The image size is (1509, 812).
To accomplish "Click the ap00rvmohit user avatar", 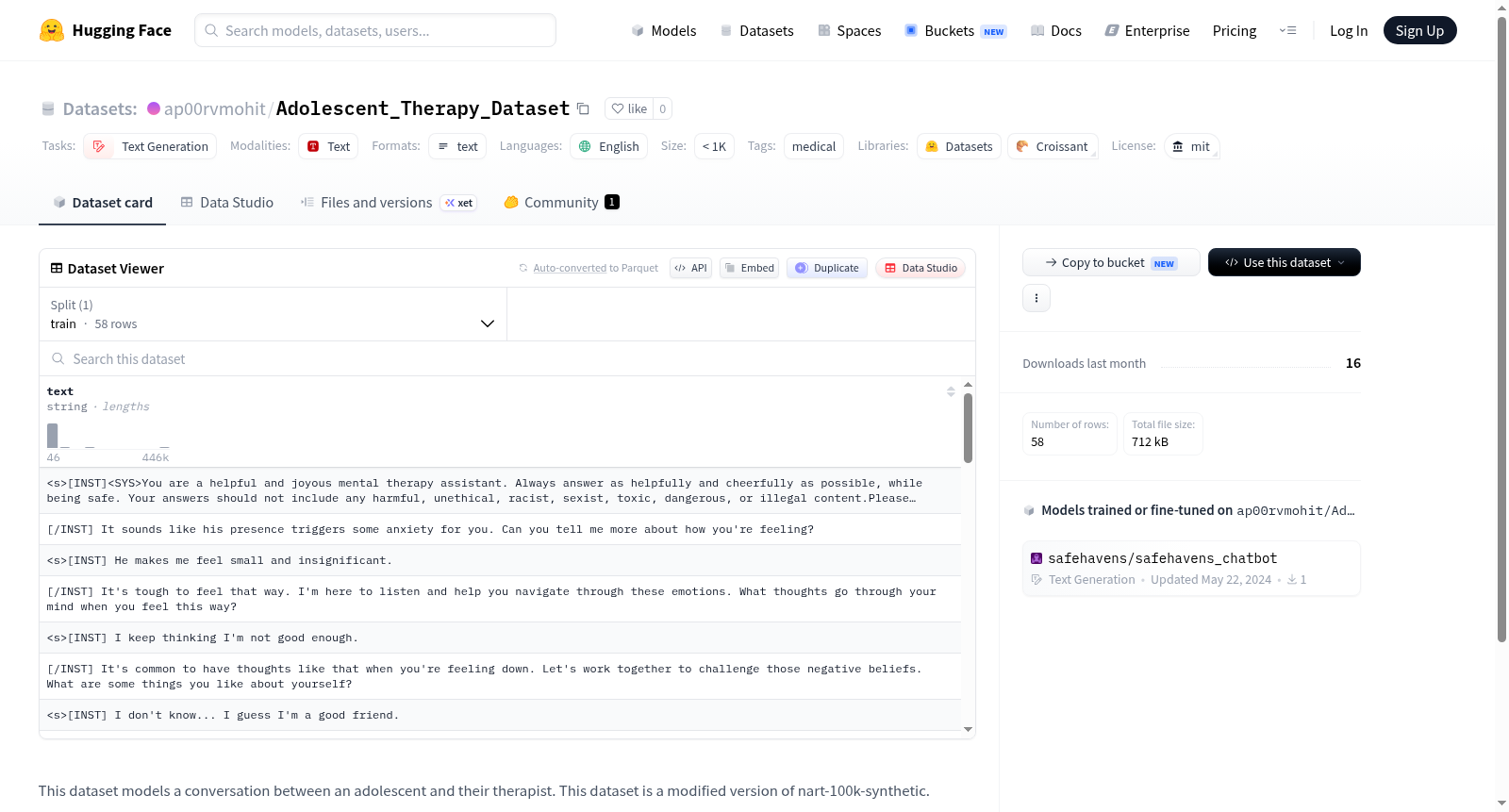I will [154, 108].
